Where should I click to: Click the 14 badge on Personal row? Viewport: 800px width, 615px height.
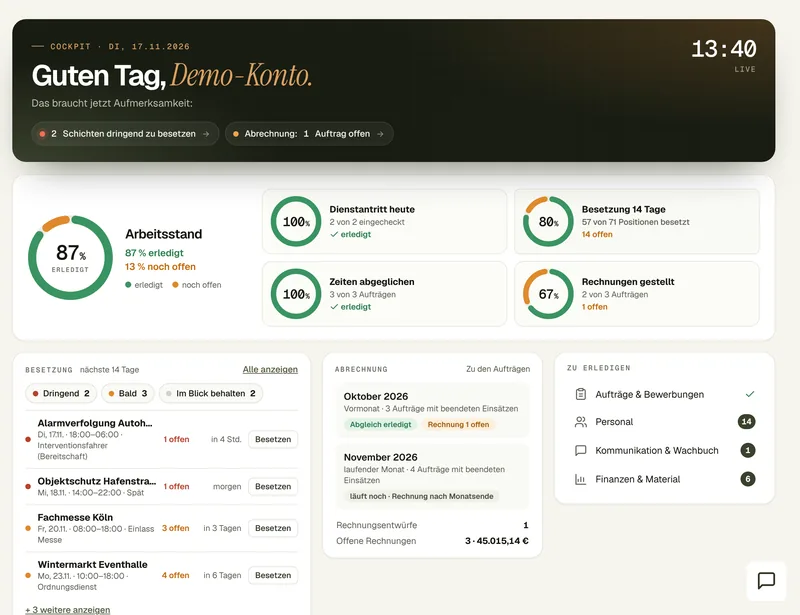point(746,422)
